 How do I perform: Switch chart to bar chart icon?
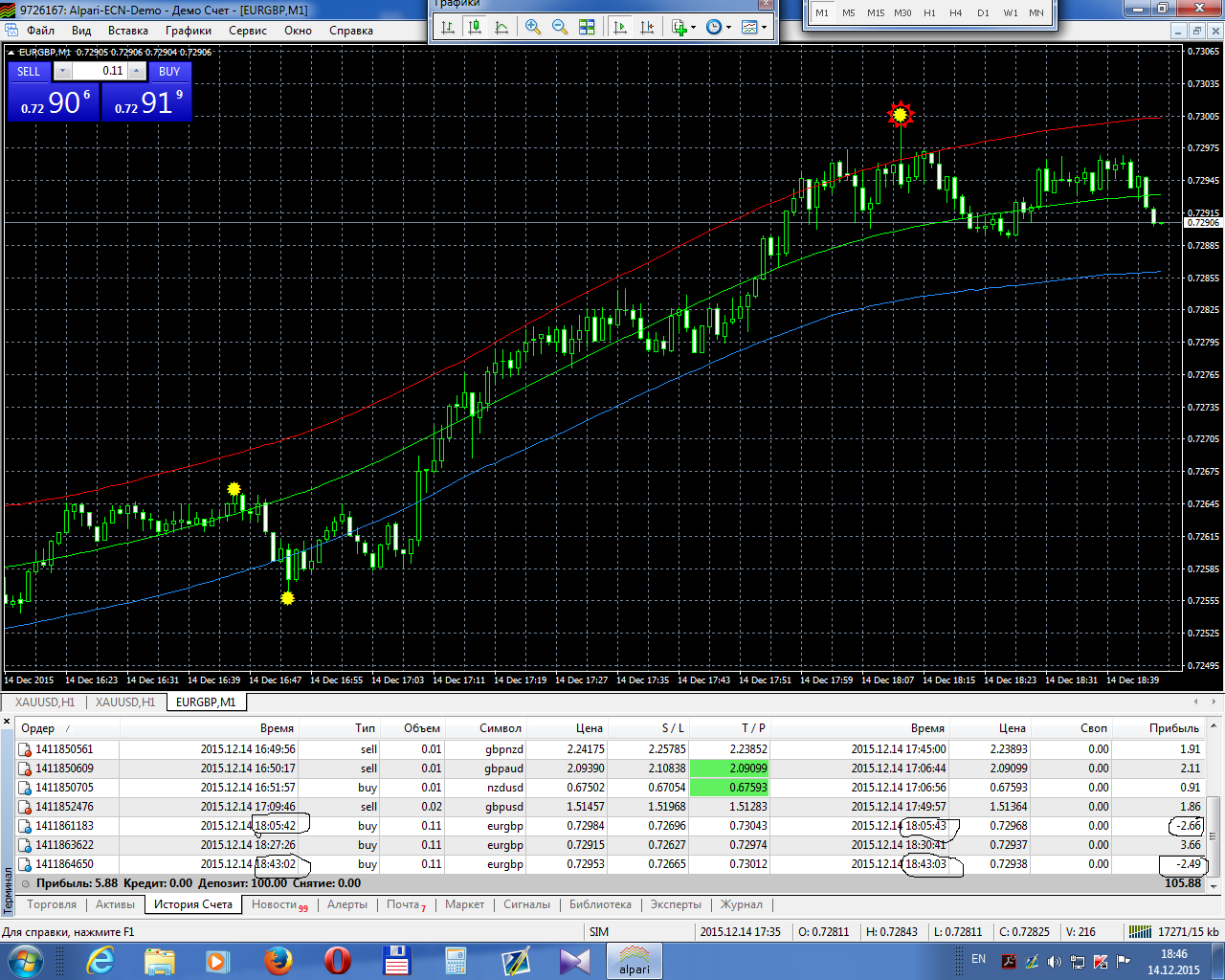[447, 27]
